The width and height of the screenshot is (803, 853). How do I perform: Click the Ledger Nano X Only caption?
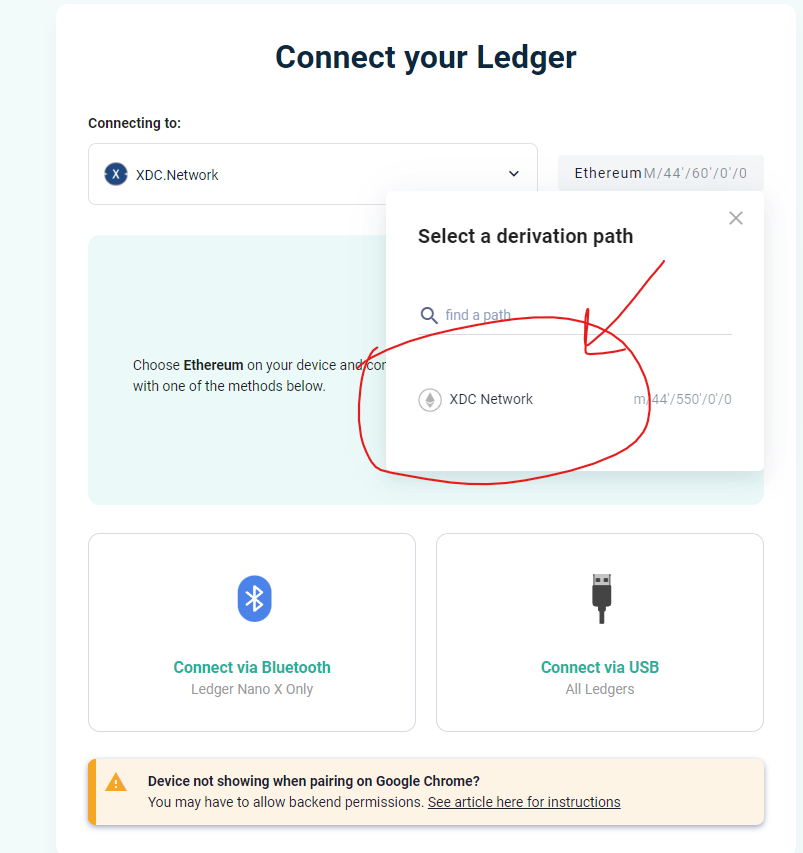tap(252, 689)
